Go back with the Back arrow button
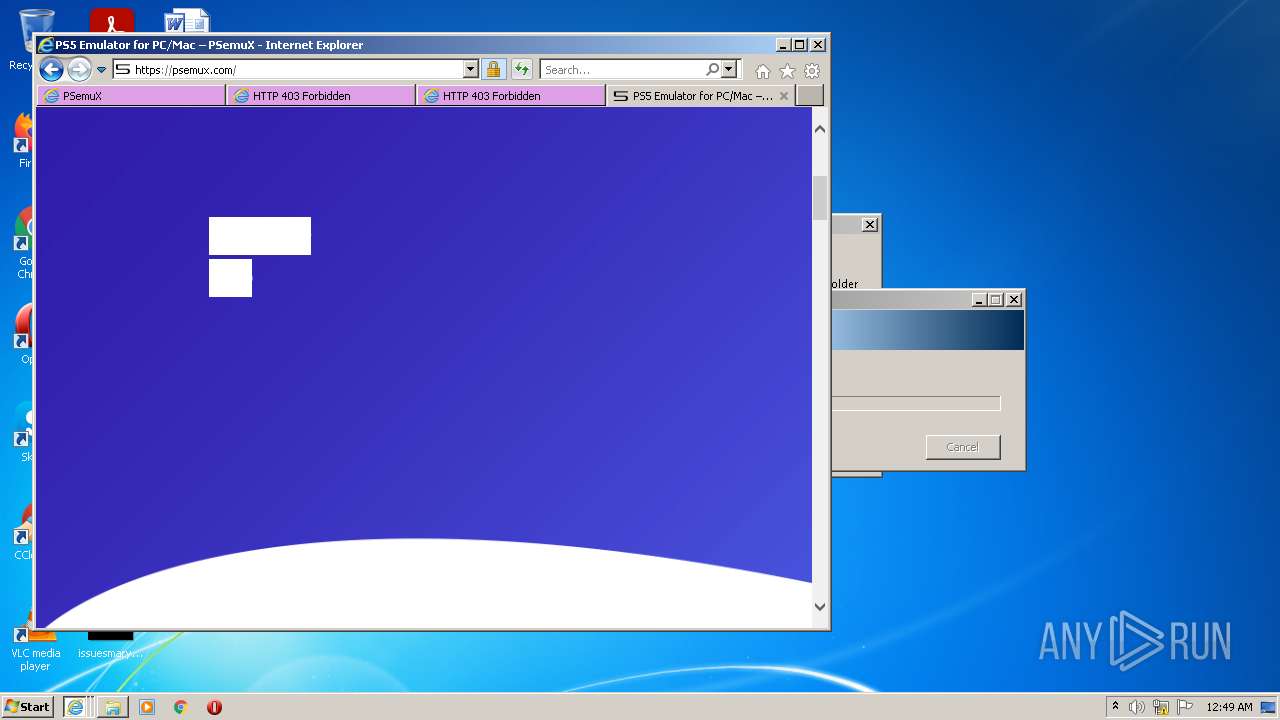 pyautogui.click(x=51, y=69)
